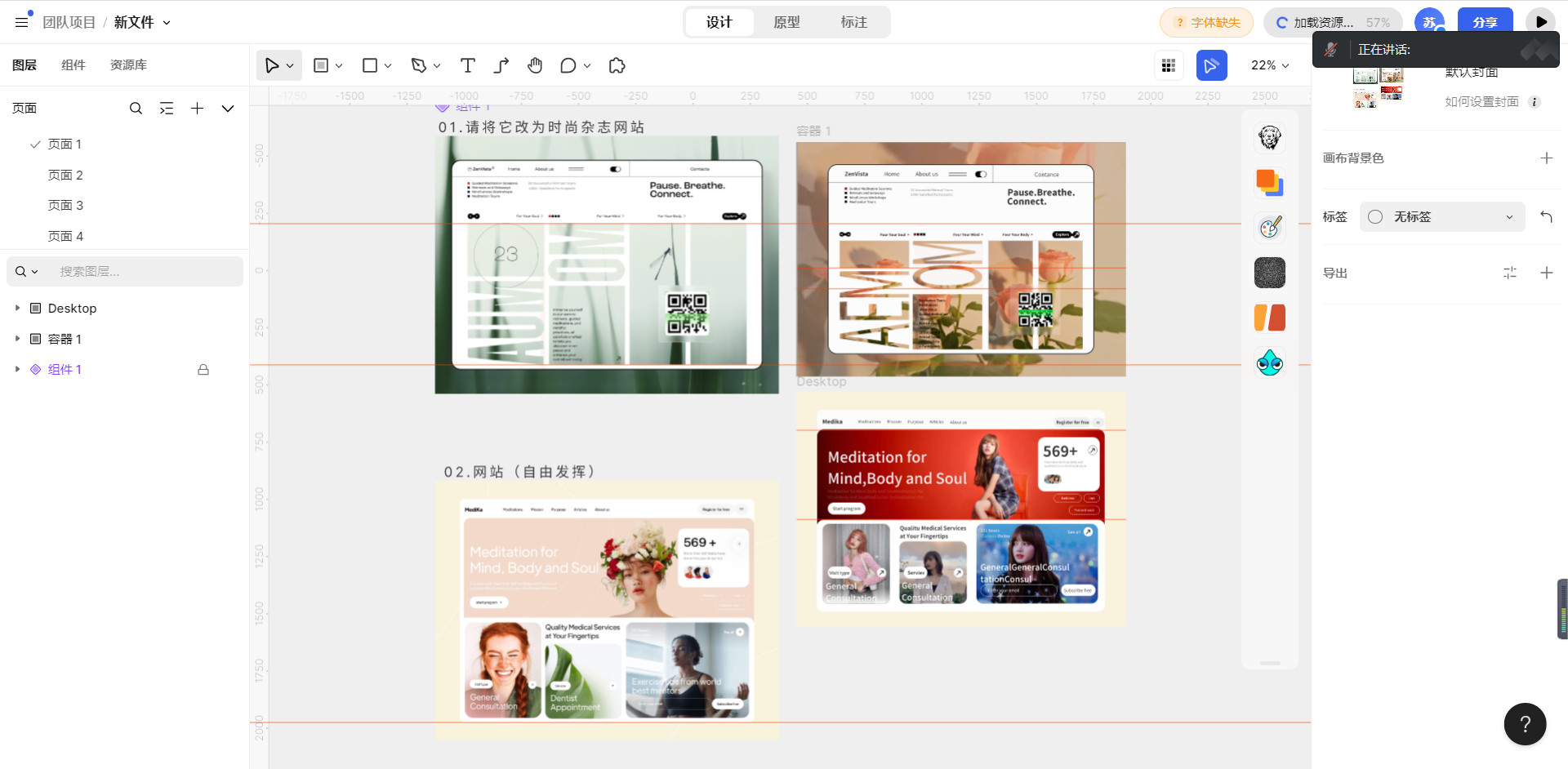
Task: Toggle the muted microphone icon
Action: click(x=1330, y=50)
